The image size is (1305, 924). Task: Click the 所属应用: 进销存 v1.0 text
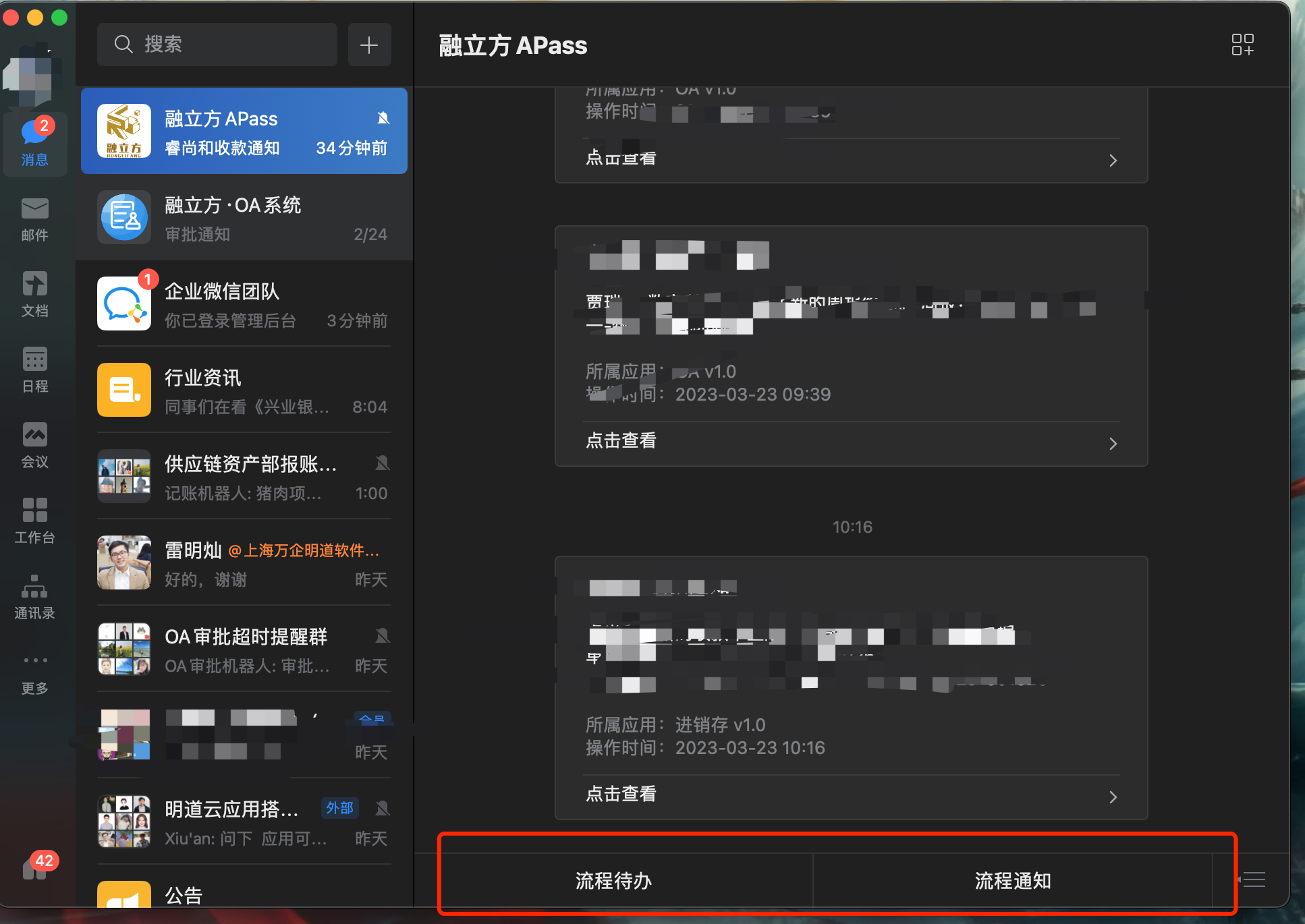675,724
